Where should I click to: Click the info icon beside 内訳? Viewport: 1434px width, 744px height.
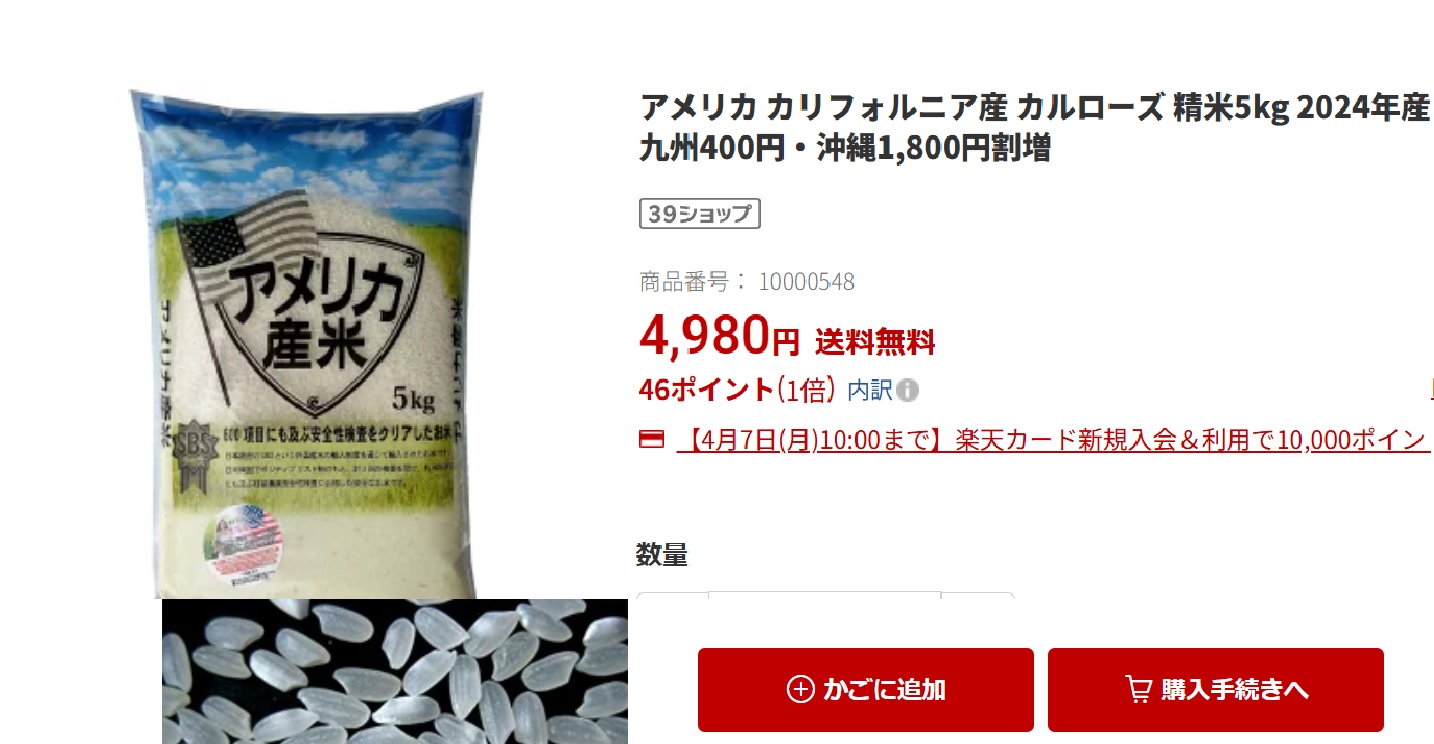(x=907, y=391)
